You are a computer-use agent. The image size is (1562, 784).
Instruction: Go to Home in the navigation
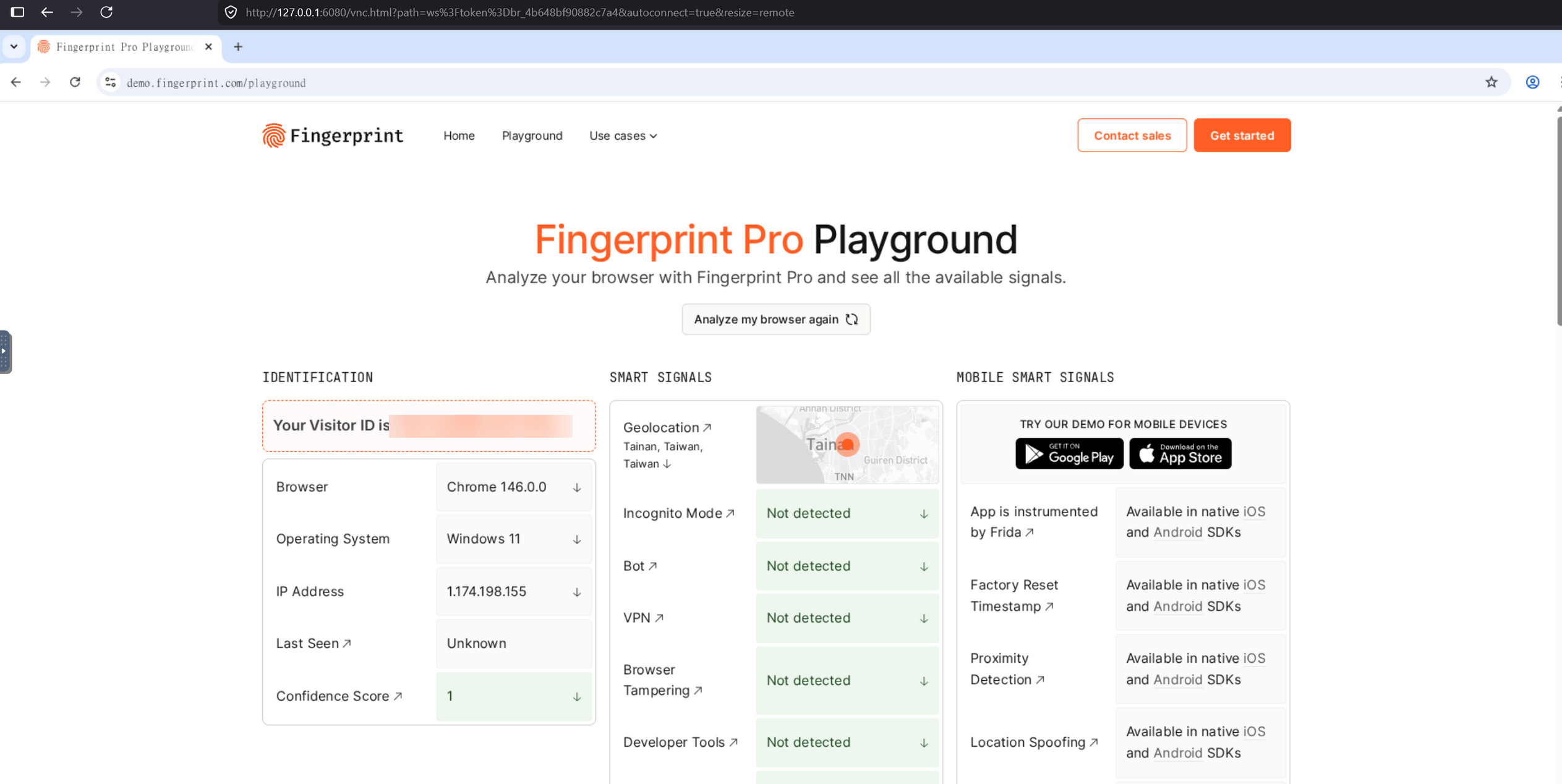[x=459, y=135]
